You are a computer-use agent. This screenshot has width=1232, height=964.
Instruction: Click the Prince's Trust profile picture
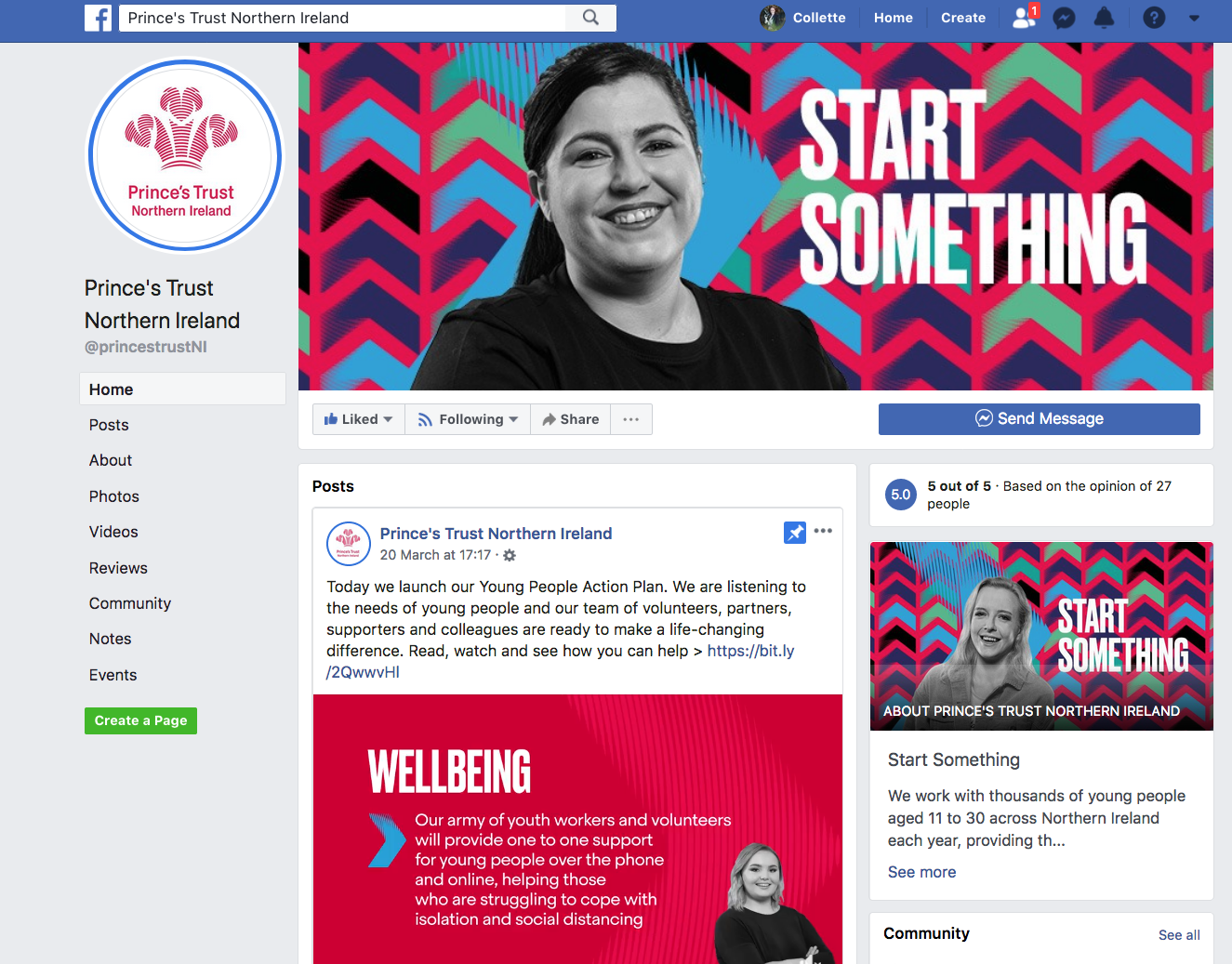coord(184,155)
